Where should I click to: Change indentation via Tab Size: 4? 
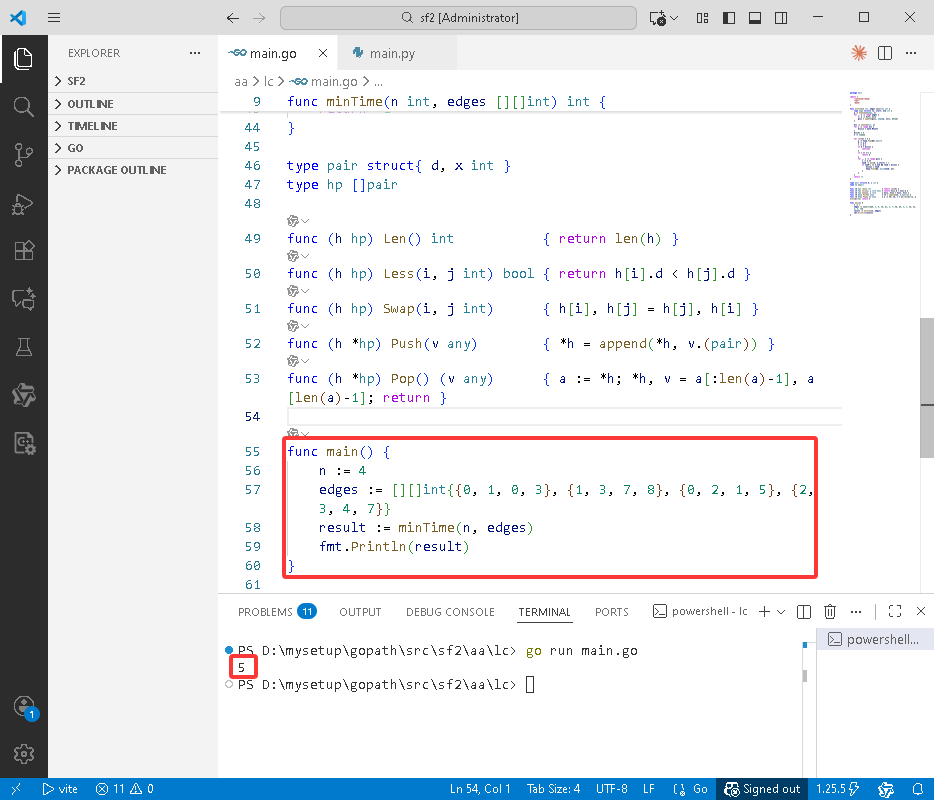point(553,789)
